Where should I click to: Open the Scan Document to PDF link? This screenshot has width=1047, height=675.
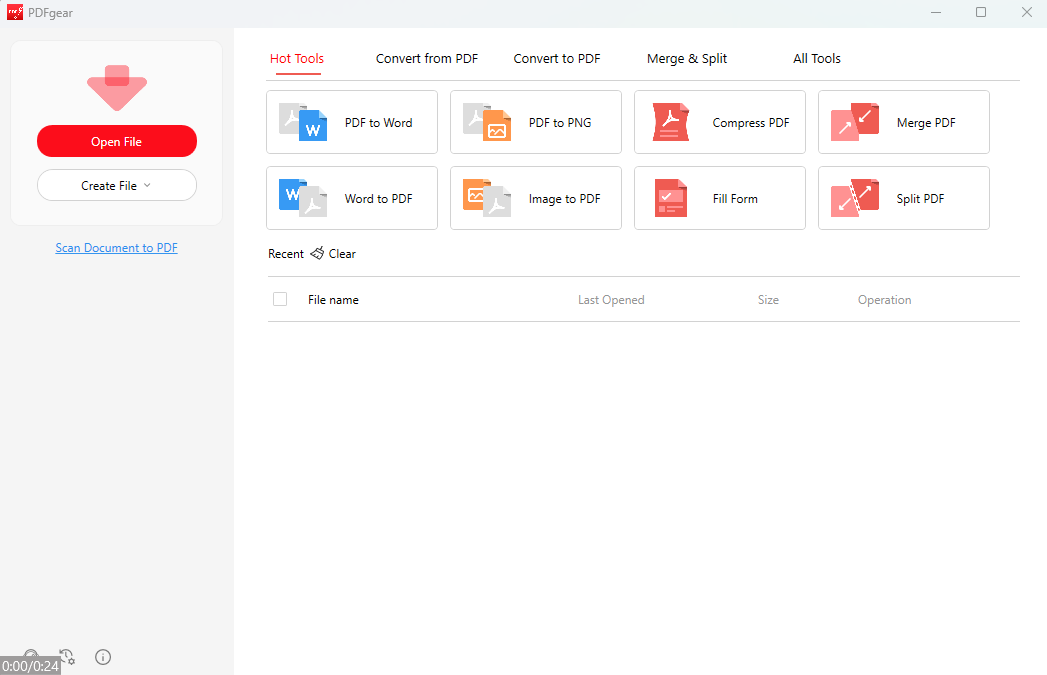point(116,247)
